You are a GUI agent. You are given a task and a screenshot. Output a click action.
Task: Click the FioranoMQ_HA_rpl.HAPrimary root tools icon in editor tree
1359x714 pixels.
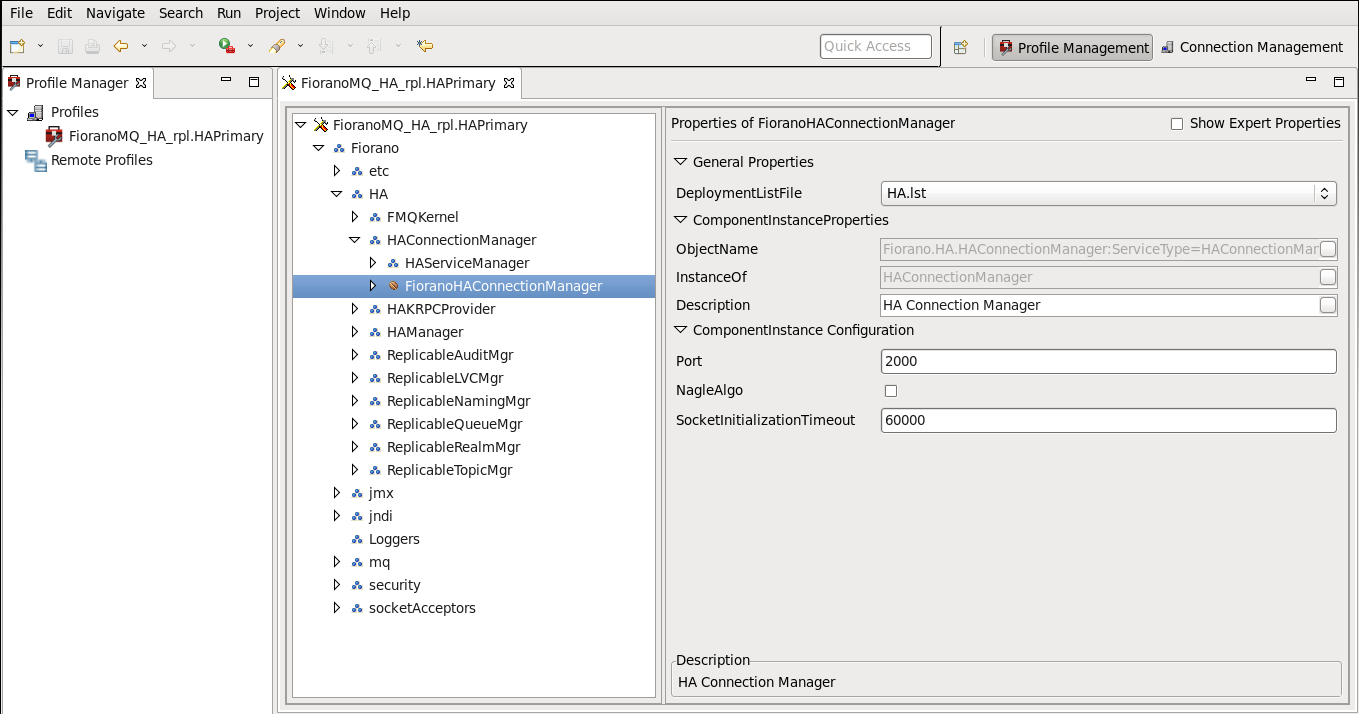pyautogui.click(x=321, y=125)
